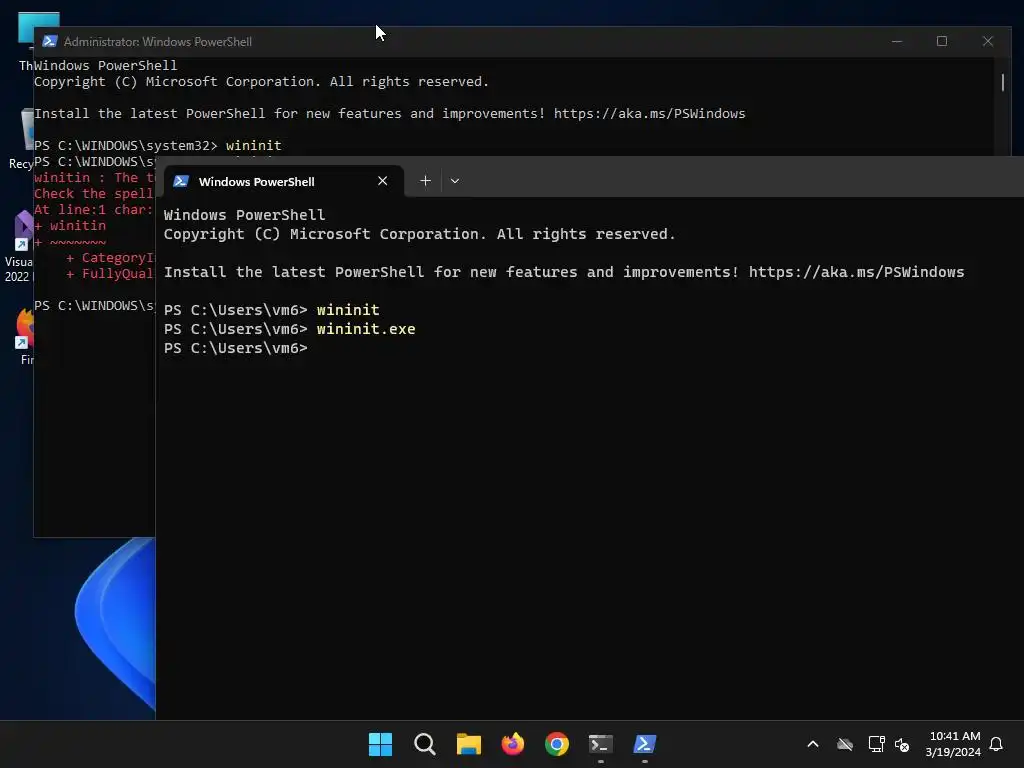The width and height of the screenshot is (1024, 768).
Task: Click the red '+ winitin' error line
Action: coord(70,225)
